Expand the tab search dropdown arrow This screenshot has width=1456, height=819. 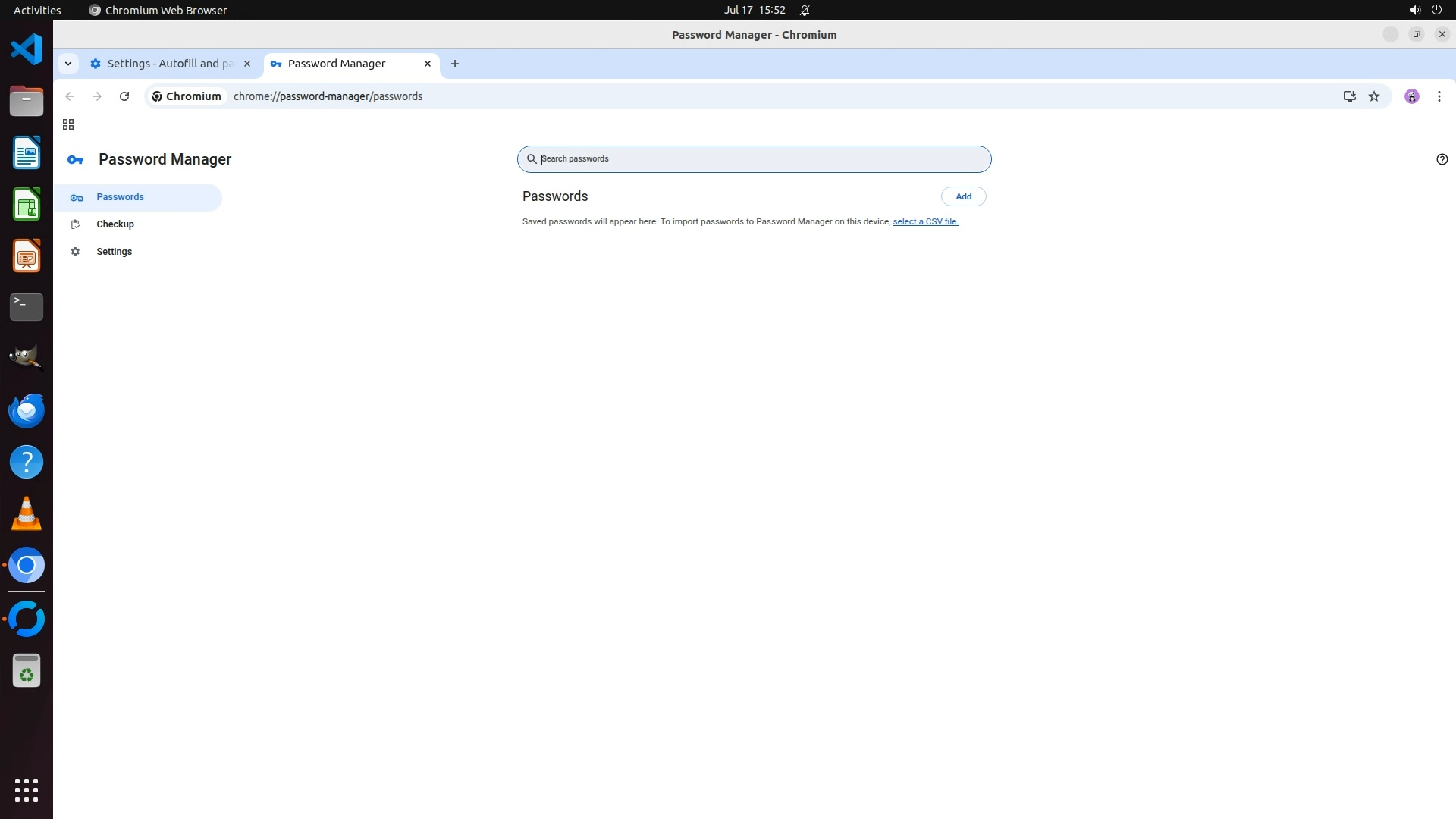pyautogui.click(x=68, y=64)
